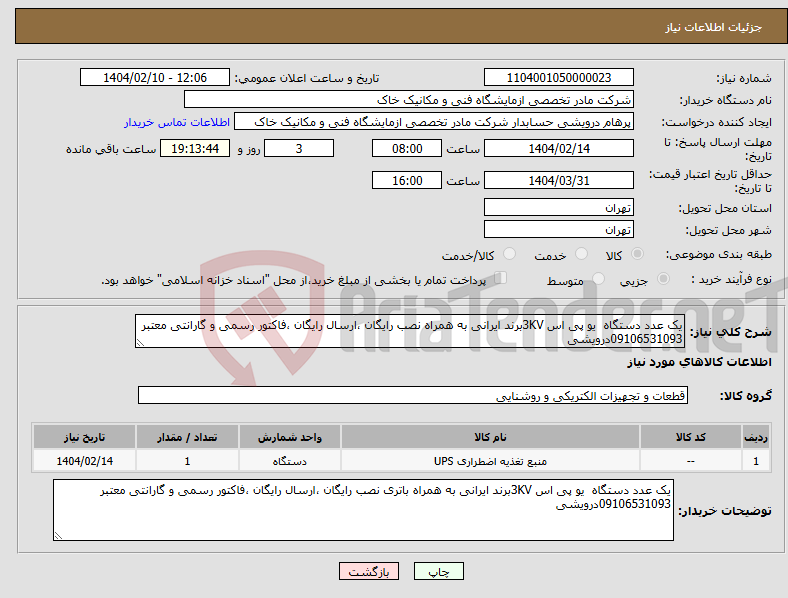Toggle the Islamic treasury bonds payment checkbox
This screenshot has width=788, height=598.
coord(501,278)
